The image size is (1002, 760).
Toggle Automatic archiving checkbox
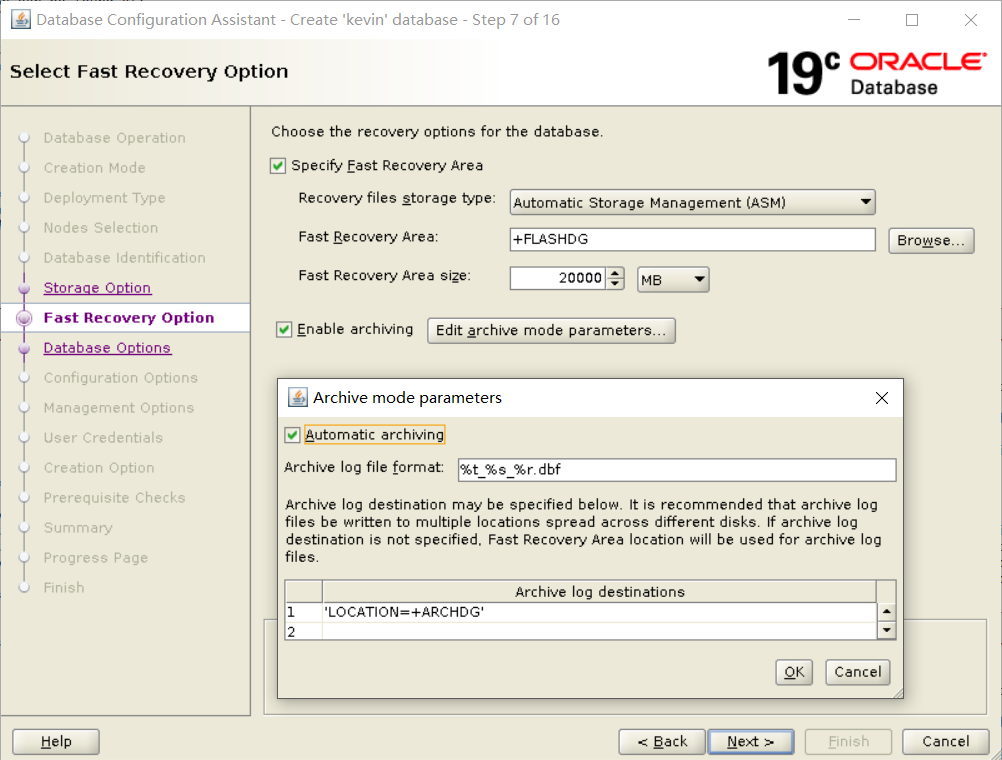tap(292, 435)
